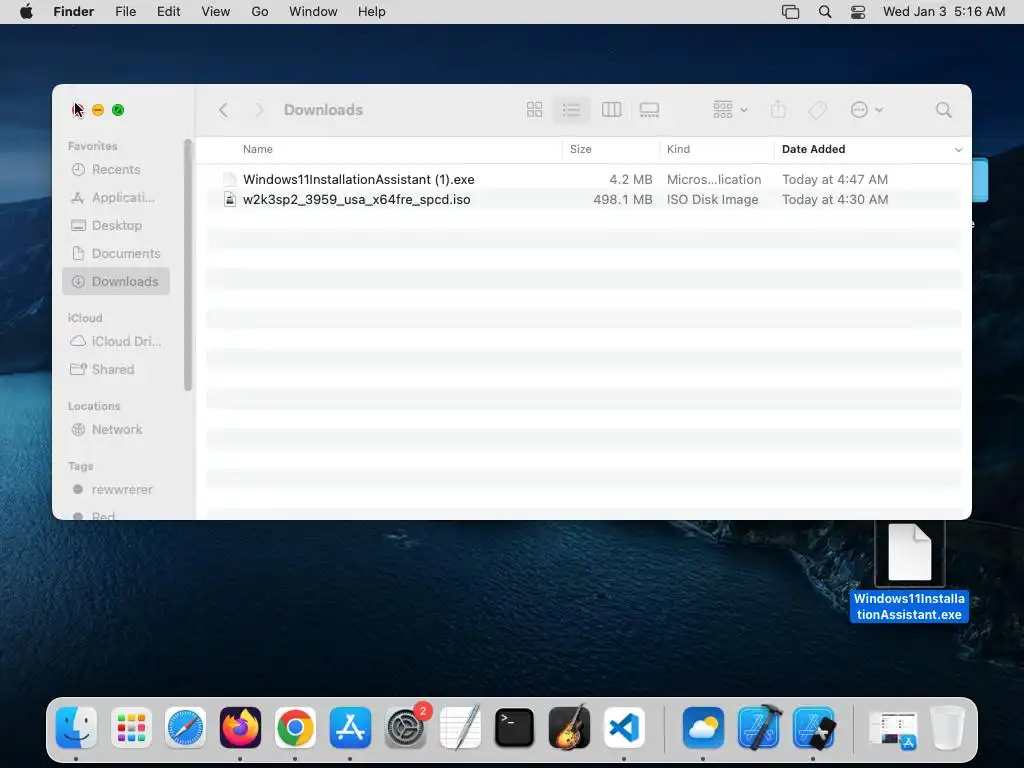This screenshot has height=768, width=1024.
Task: Open Shared in the sidebar
Action: 116,370
